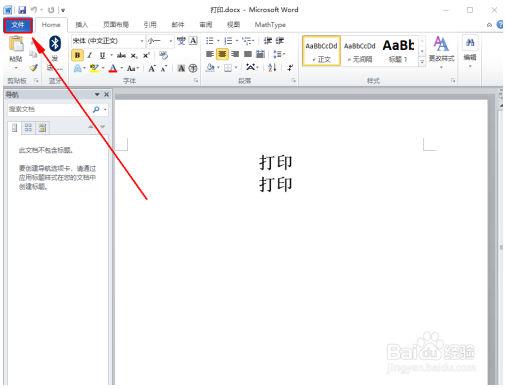
Task: Click the Save icon in quick access toolbar
Action: click(22, 10)
